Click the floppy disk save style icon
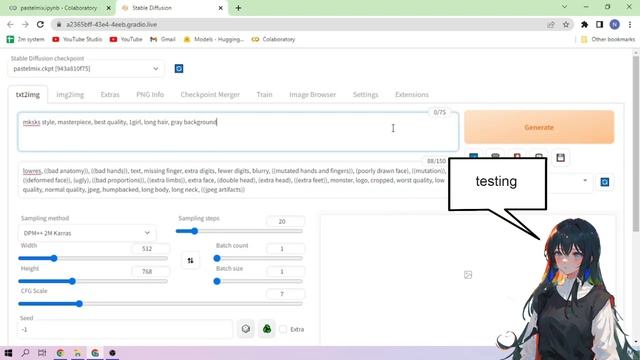This screenshot has width=640, height=360. (560, 158)
